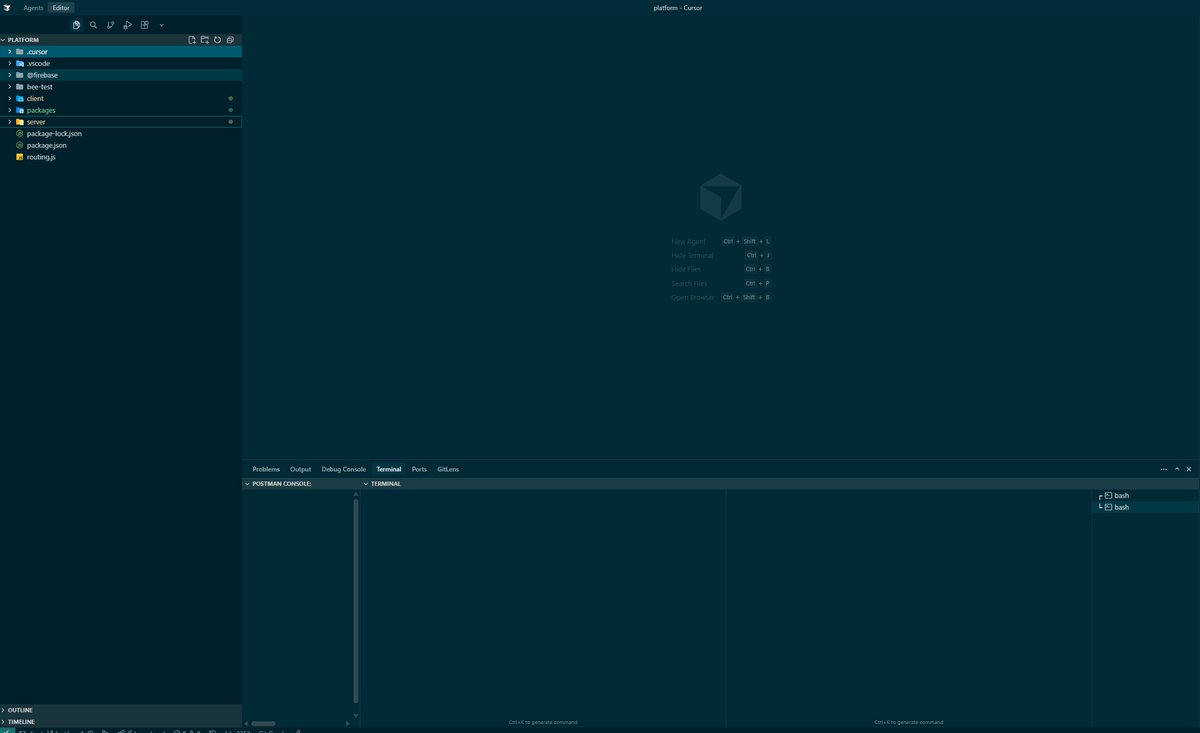The width and height of the screenshot is (1200, 733).
Task: Collapse all folders in Explorer
Action: pos(230,40)
